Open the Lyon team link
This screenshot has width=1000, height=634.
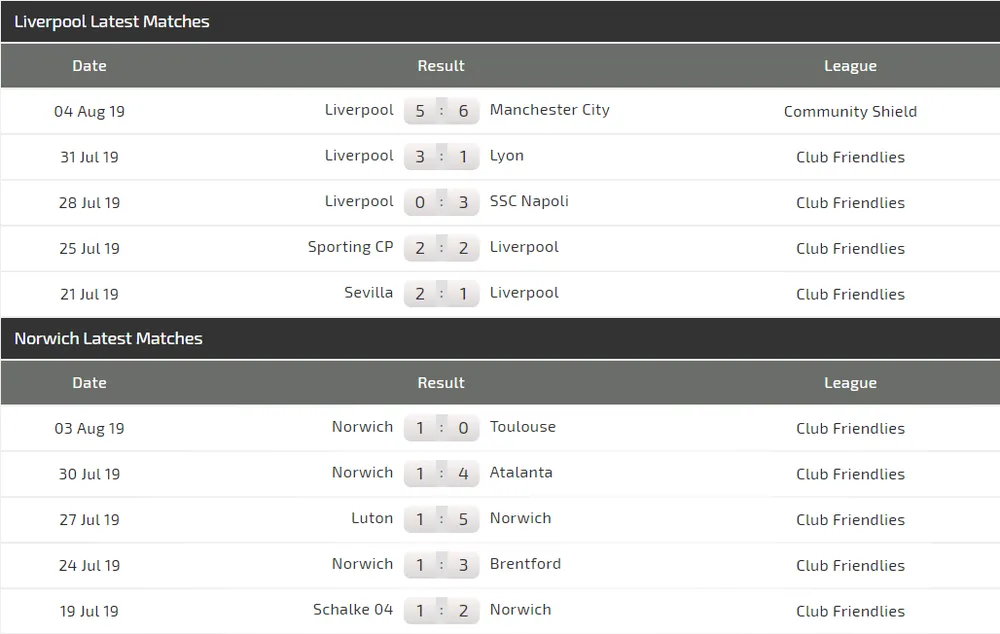pos(506,156)
